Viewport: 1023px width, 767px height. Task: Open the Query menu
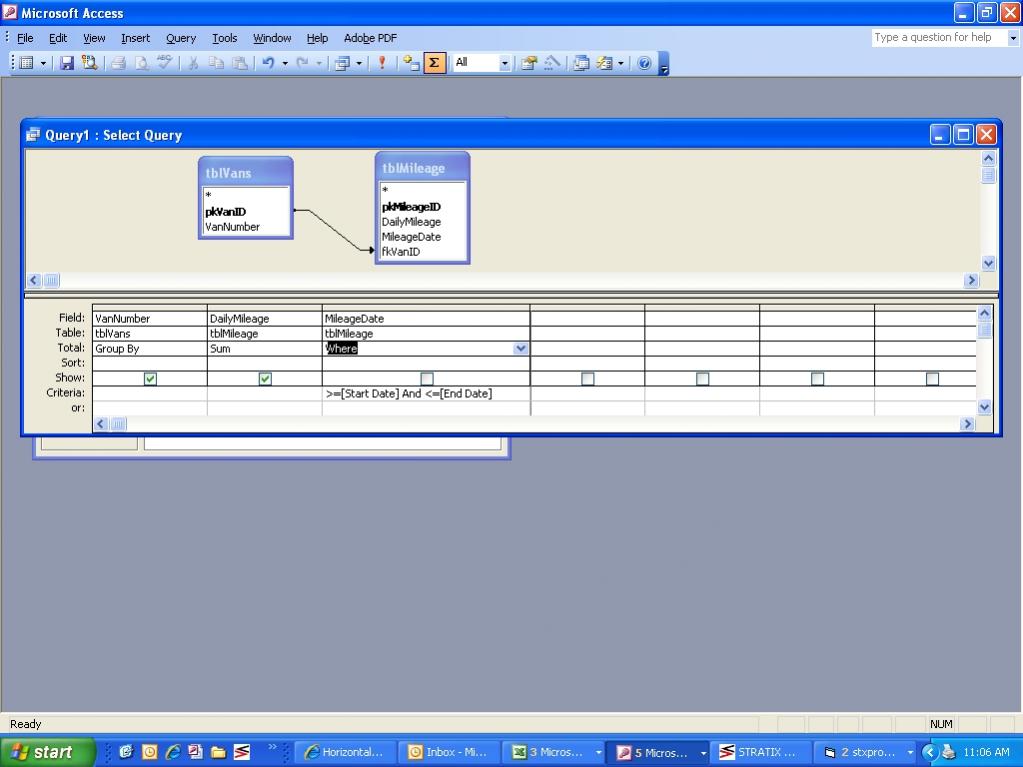point(181,38)
